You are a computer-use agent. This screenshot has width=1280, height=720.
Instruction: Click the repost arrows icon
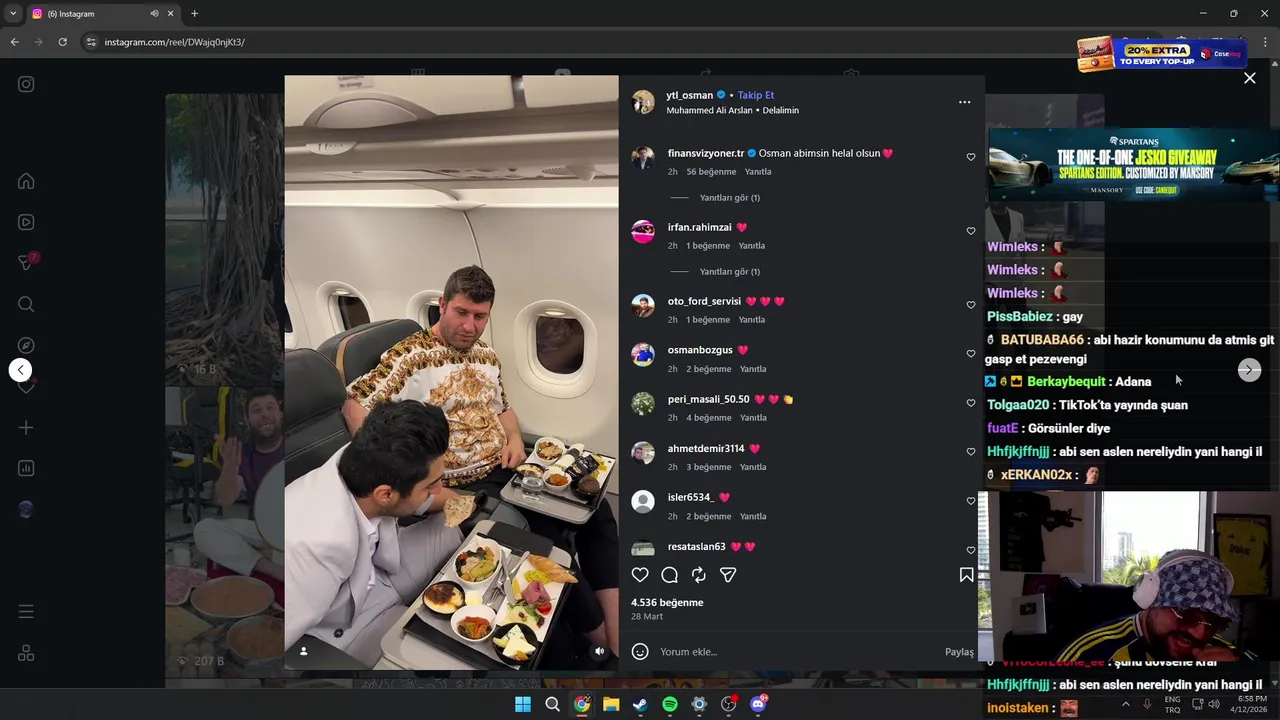[x=699, y=575]
